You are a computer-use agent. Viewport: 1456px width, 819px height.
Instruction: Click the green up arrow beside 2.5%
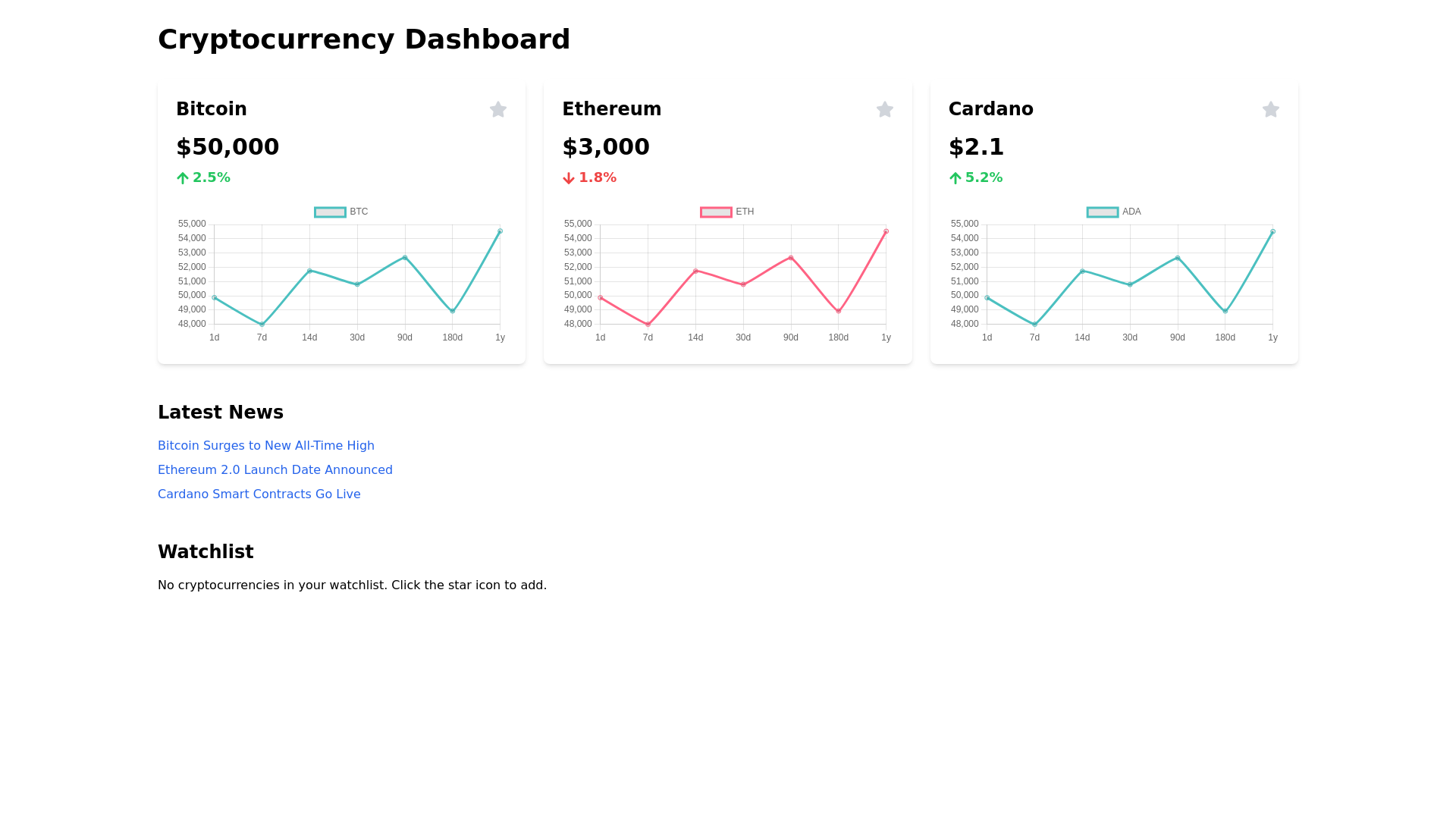click(183, 178)
